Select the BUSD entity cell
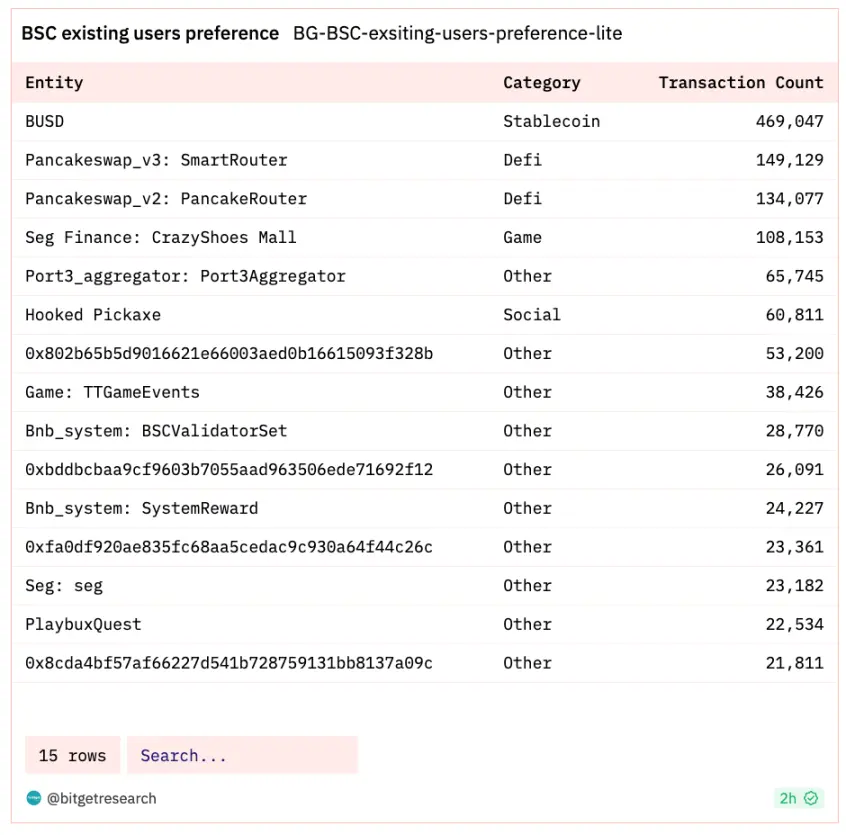This screenshot has width=846, height=835. pyautogui.click(x=45, y=121)
